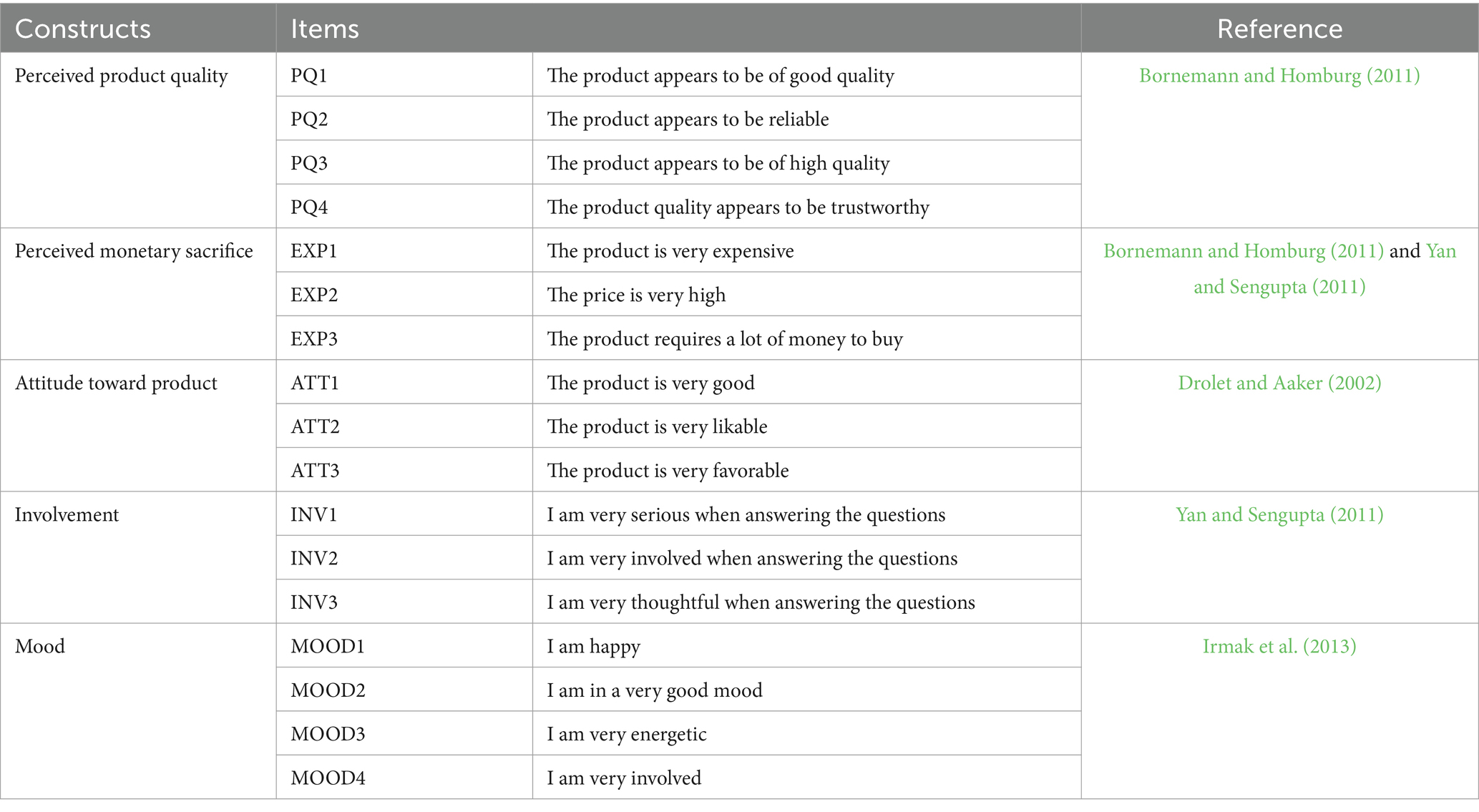Open the 'and Sengupta (2011)' link in monetary sacrifice row
This screenshot has height=812, width=1479.
tap(1279, 287)
